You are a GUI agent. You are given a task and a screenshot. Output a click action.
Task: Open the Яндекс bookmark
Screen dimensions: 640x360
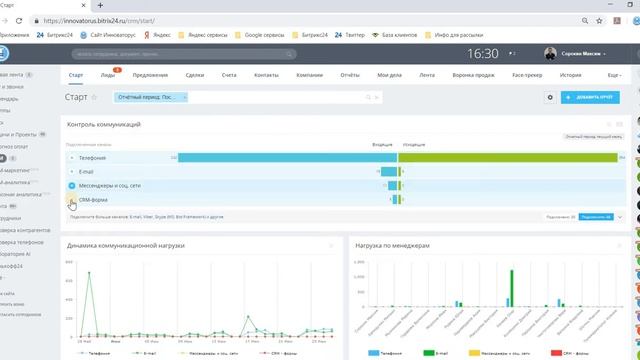tap(158, 35)
